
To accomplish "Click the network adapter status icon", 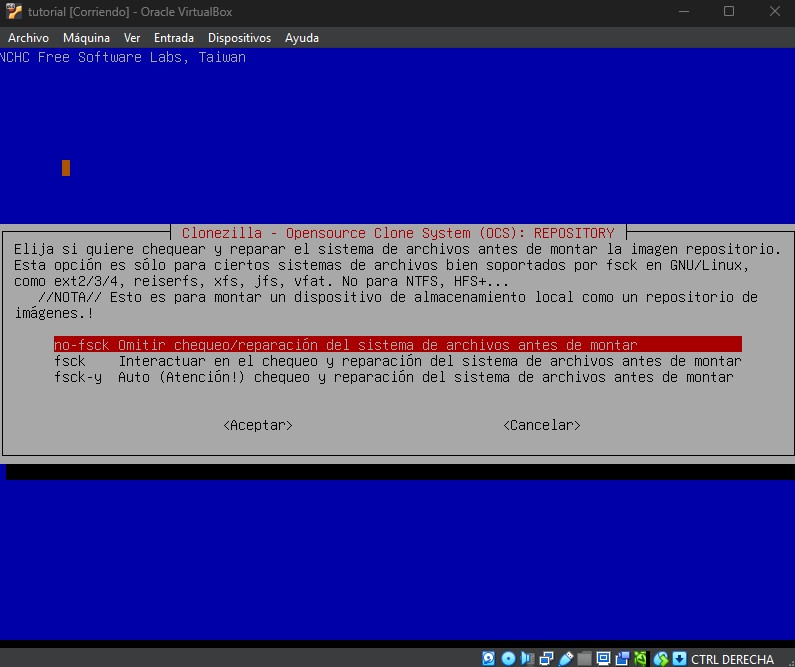I will click(x=546, y=658).
